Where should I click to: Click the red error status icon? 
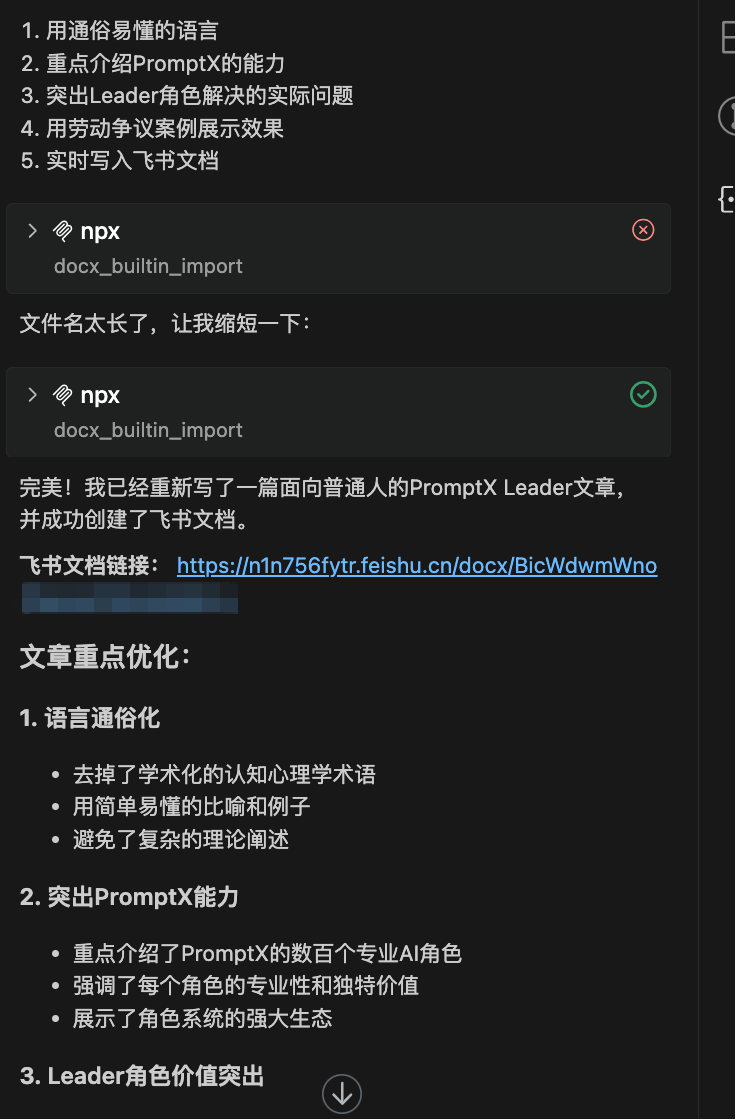point(643,230)
